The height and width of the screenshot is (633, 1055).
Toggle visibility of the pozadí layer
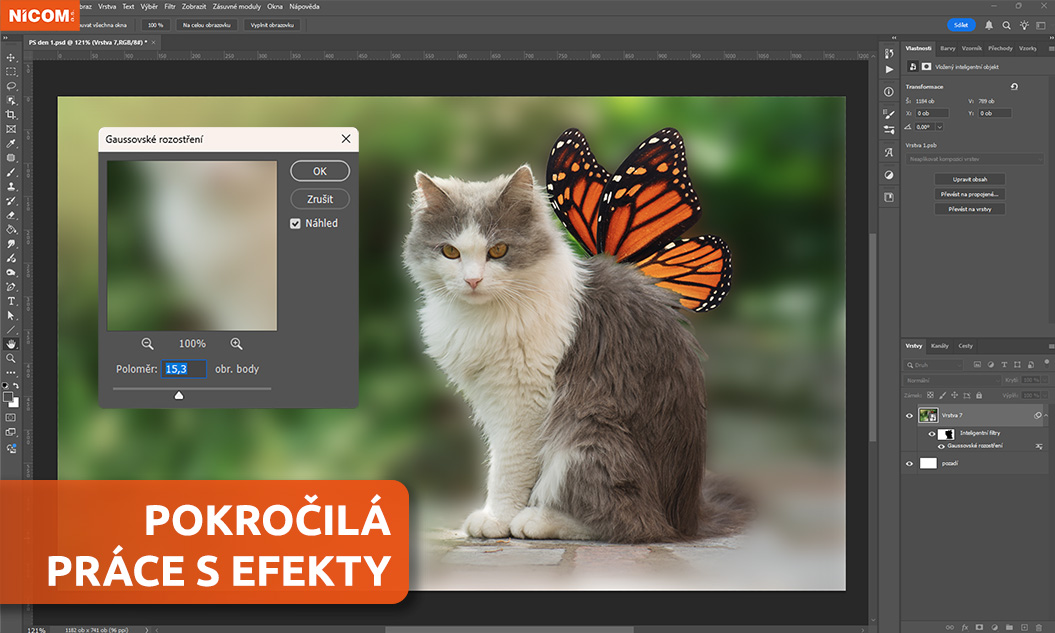[x=909, y=463]
